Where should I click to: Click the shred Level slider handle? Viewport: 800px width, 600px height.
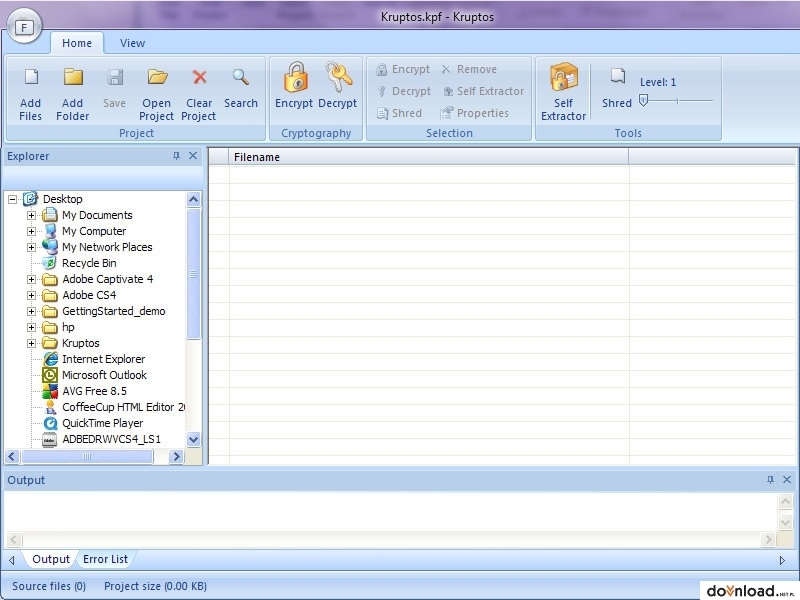(x=644, y=101)
